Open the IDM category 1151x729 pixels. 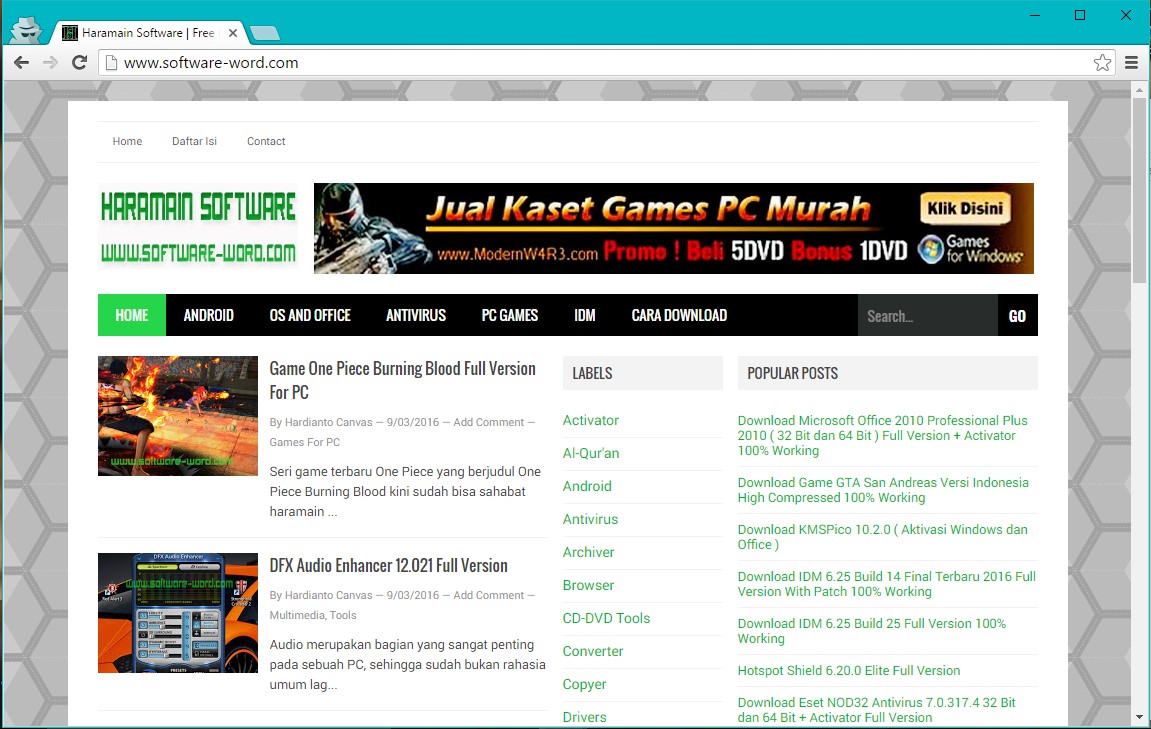click(x=585, y=315)
